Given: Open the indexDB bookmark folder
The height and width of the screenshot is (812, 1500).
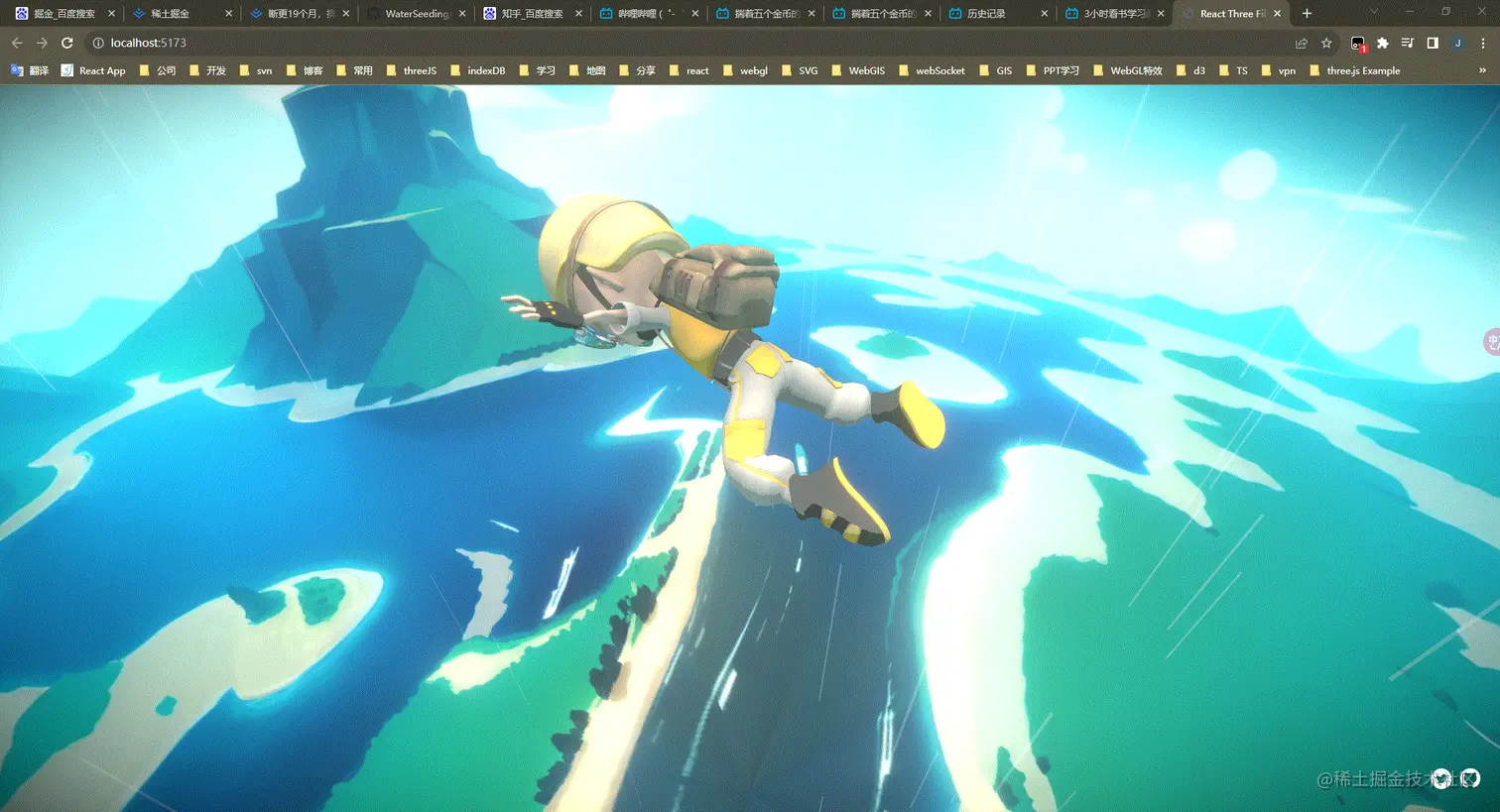Looking at the screenshot, I should pos(476,70).
